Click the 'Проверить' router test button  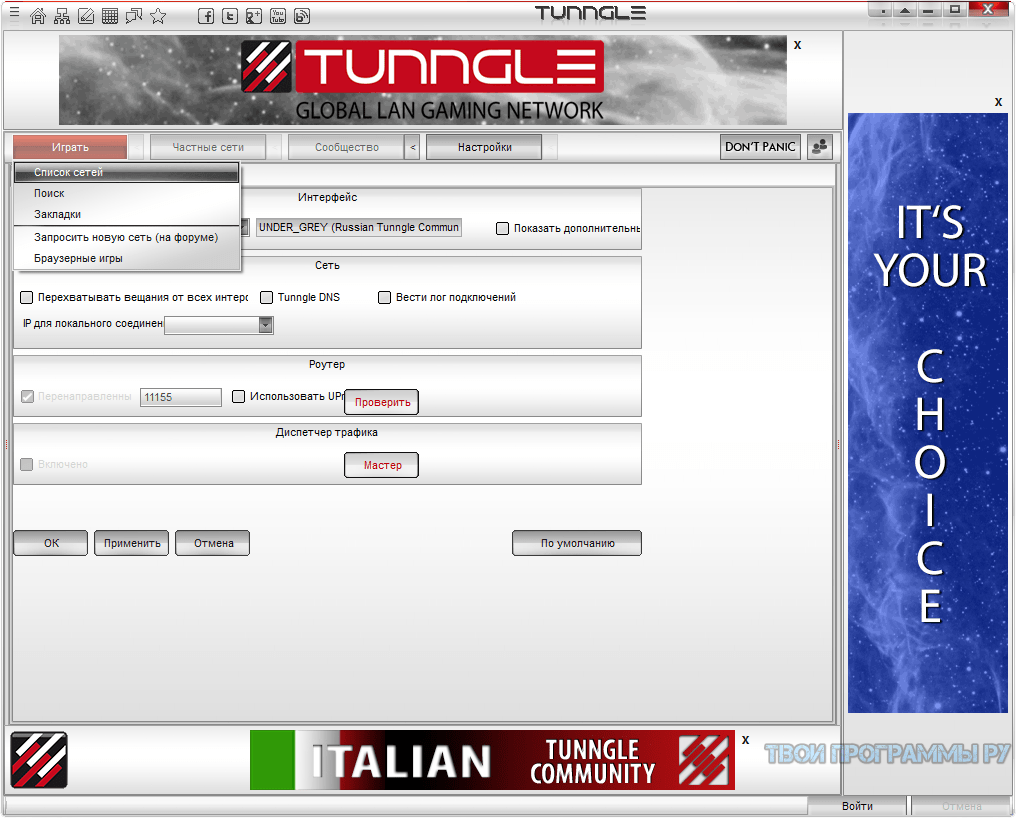382,402
